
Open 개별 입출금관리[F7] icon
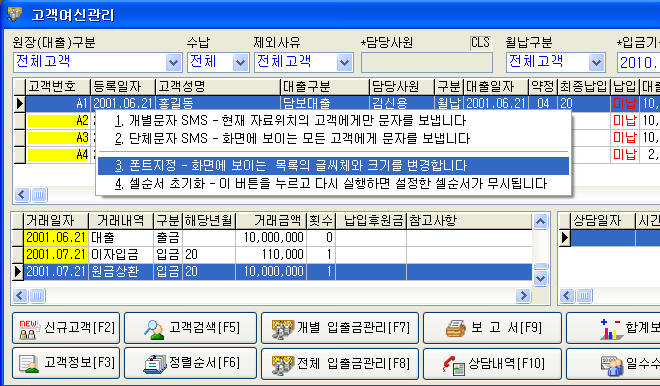point(283,329)
